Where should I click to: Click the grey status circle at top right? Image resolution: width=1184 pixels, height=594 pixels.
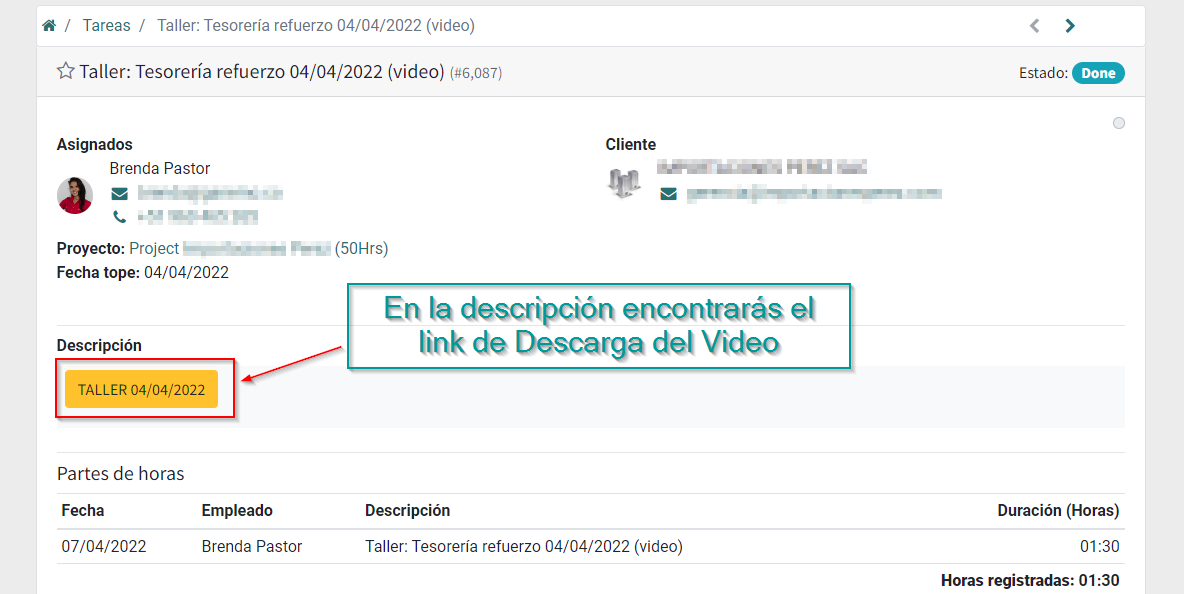point(1119,123)
